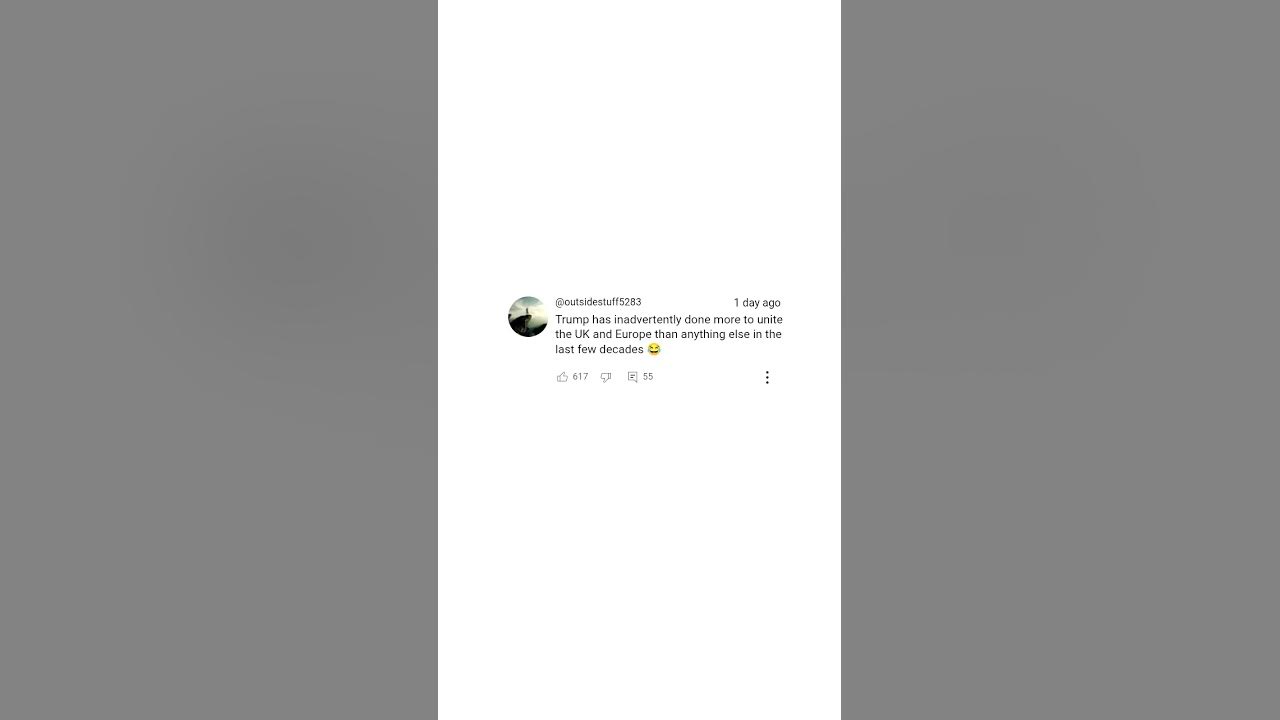Click the 55 replies count
Screen dimensions: 1280x720
(648, 377)
